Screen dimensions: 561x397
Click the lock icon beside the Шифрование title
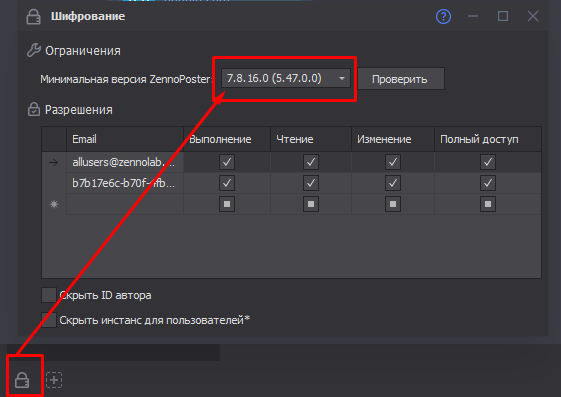coord(33,16)
